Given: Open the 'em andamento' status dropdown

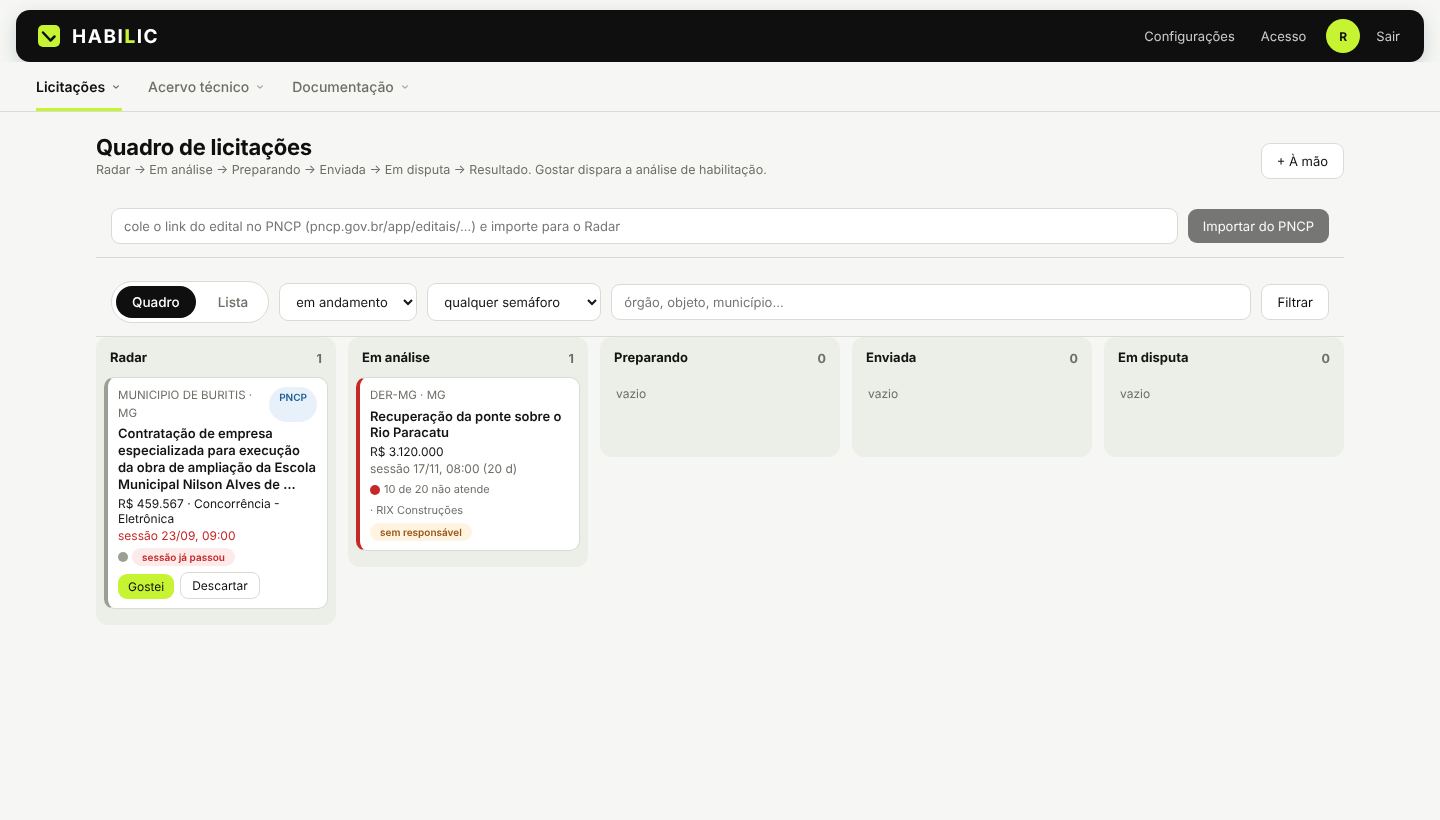Looking at the screenshot, I should coord(348,302).
